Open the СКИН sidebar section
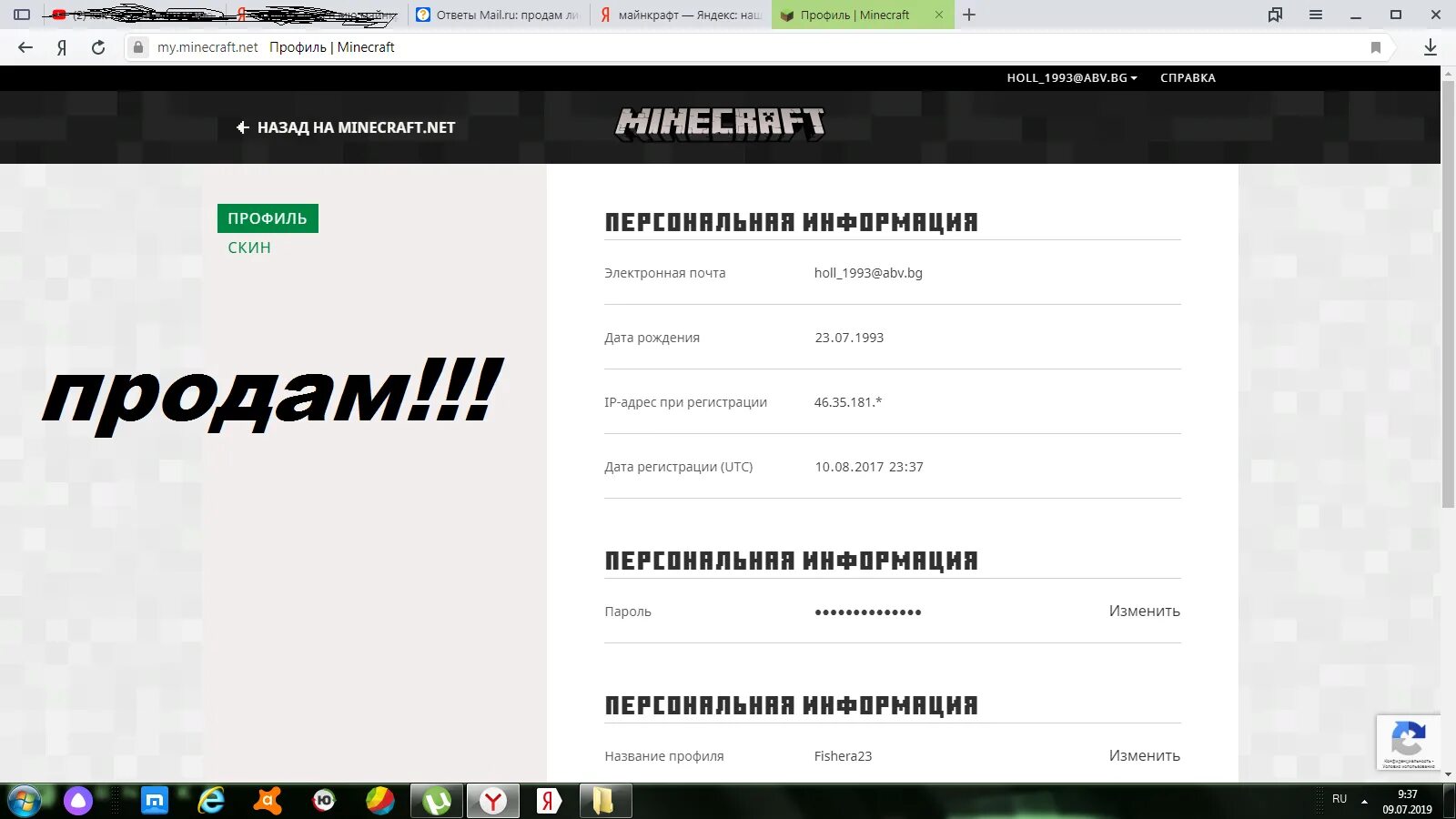1456x819 pixels. click(249, 248)
